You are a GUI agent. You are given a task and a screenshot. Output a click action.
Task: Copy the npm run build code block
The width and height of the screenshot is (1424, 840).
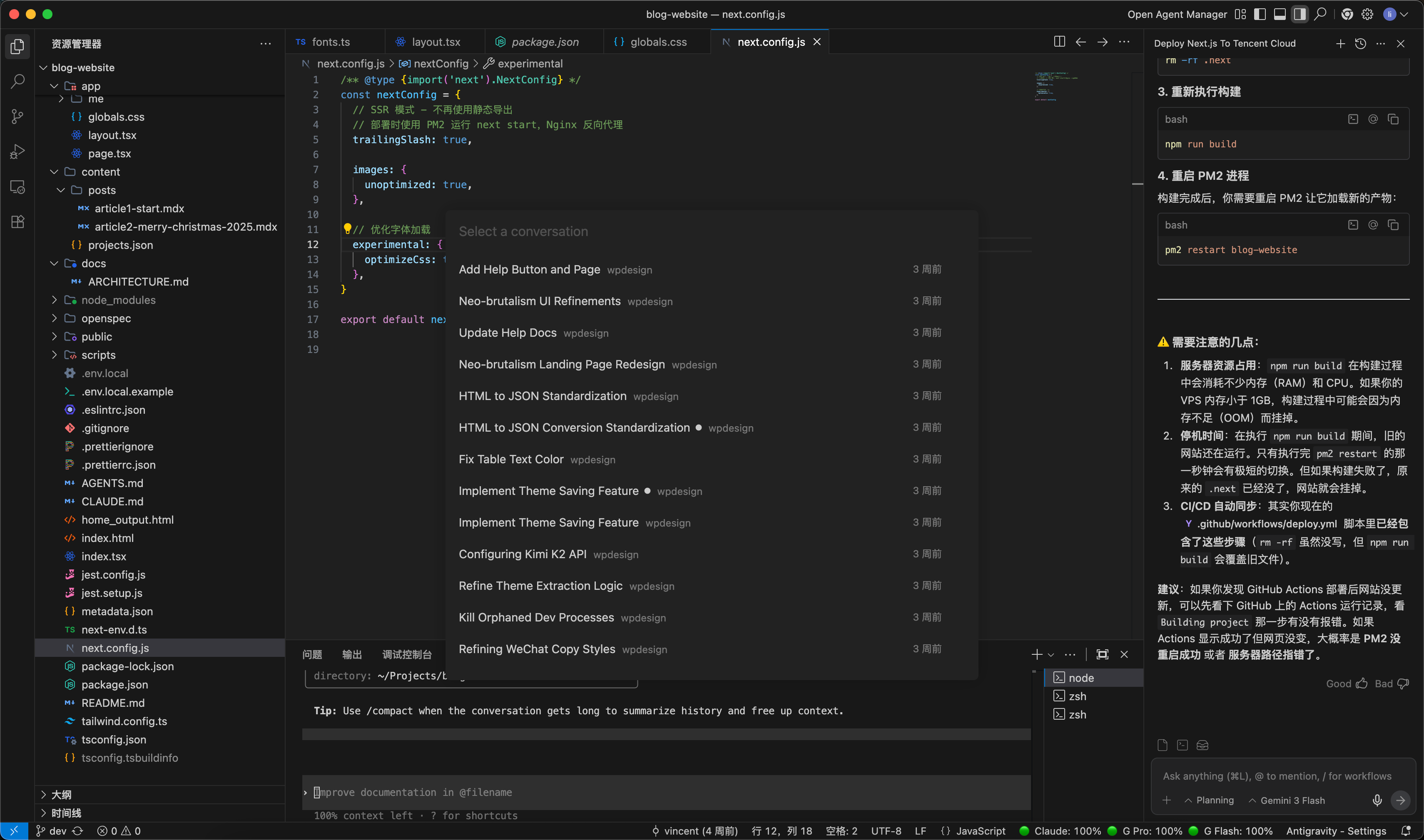tap(1394, 119)
